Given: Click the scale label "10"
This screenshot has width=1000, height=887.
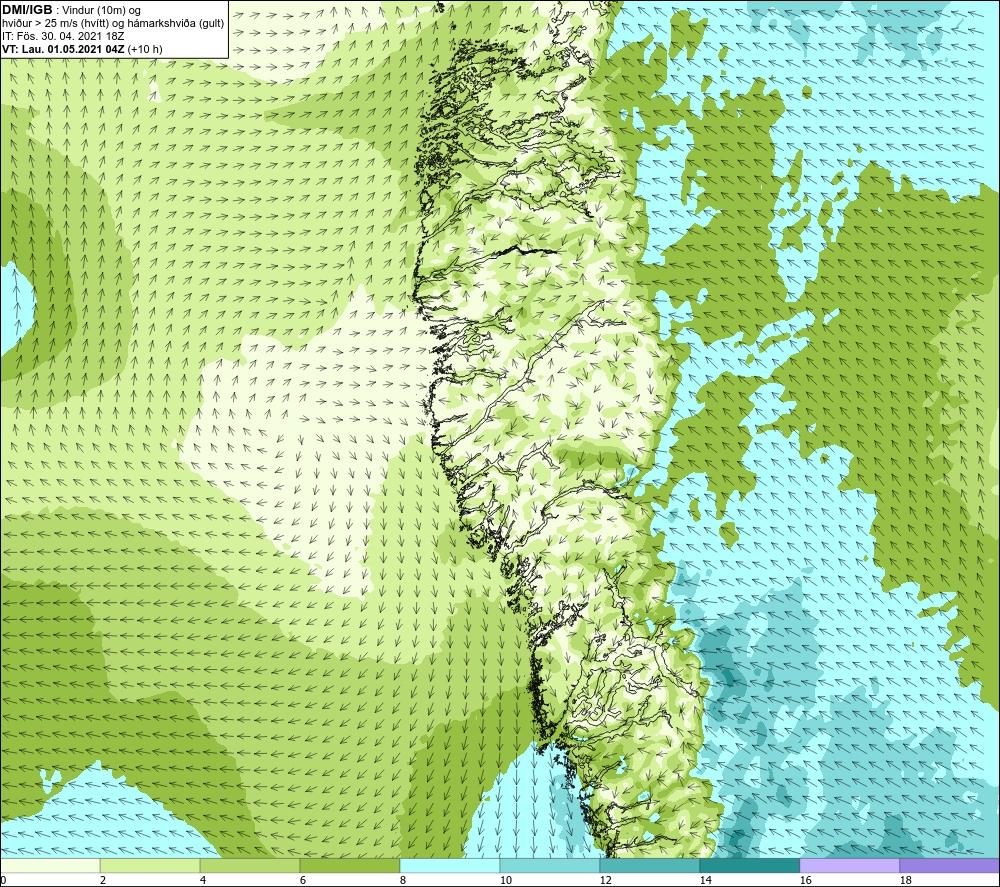Looking at the screenshot, I should point(505,881).
